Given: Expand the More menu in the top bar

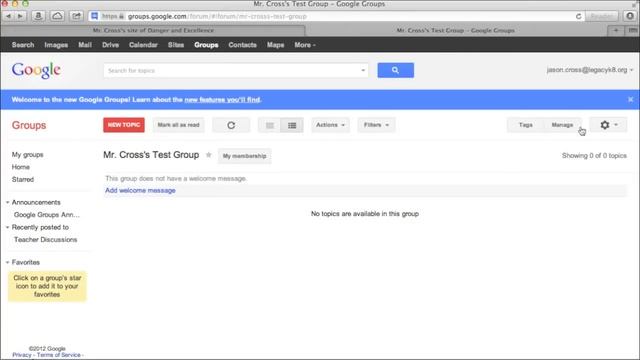Looking at the screenshot, I should (305, 45).
